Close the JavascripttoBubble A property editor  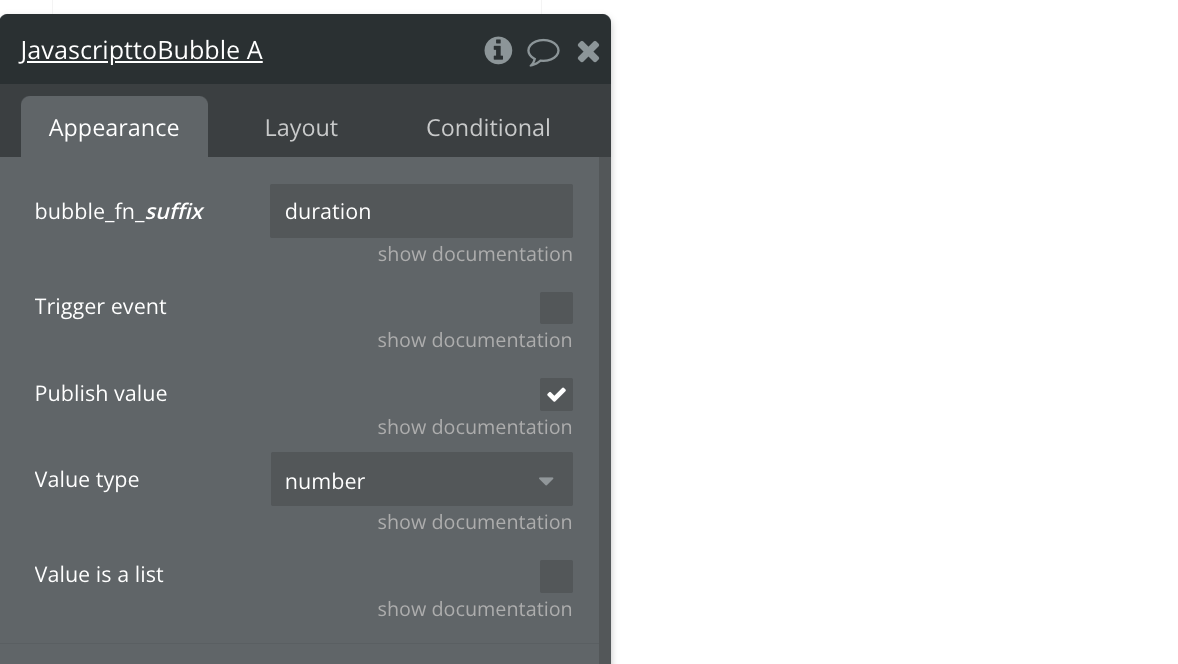(588, 51)
